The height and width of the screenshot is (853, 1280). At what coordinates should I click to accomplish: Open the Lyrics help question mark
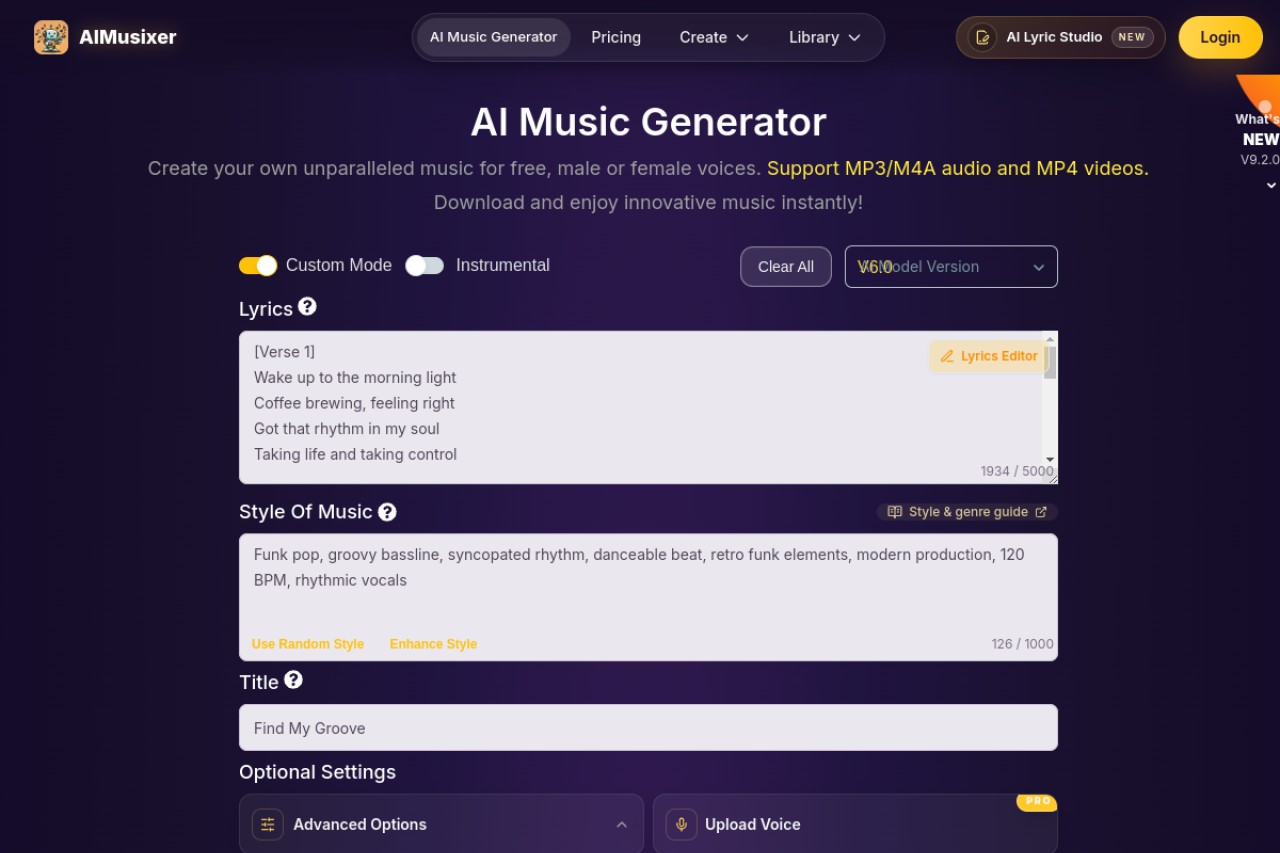tap(307, 307)
